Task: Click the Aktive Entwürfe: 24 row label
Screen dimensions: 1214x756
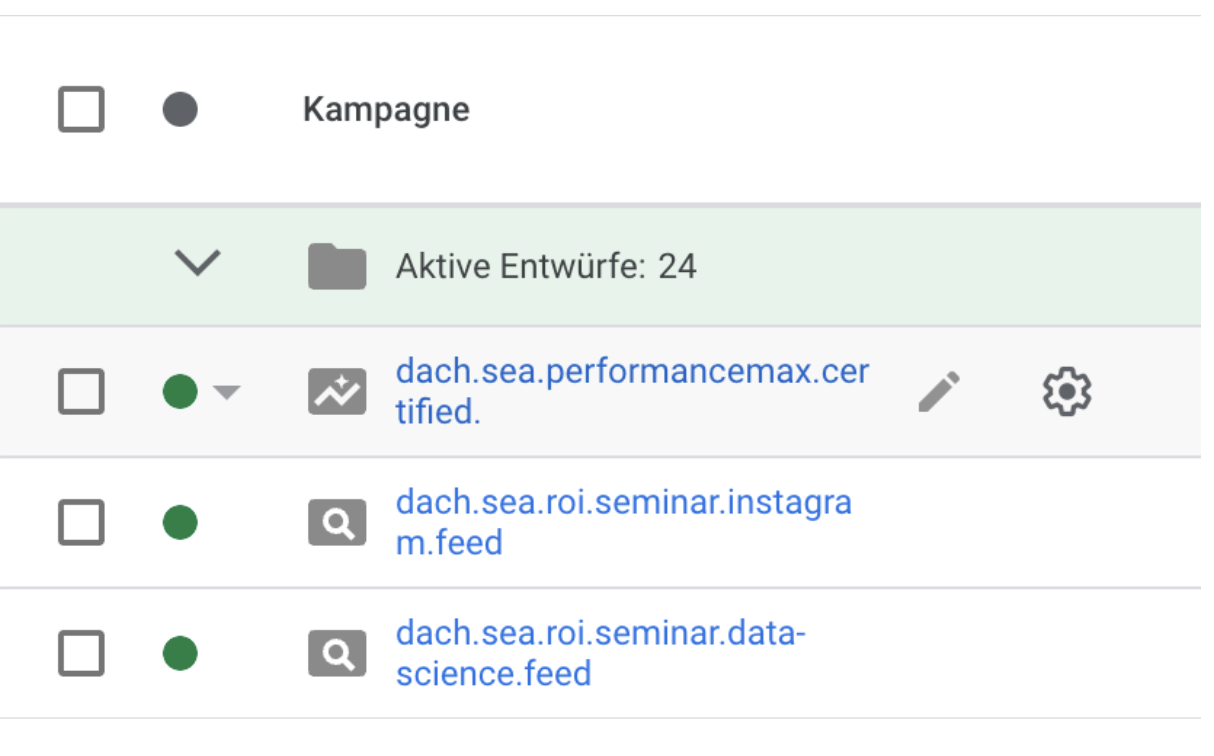Action: 546,267
